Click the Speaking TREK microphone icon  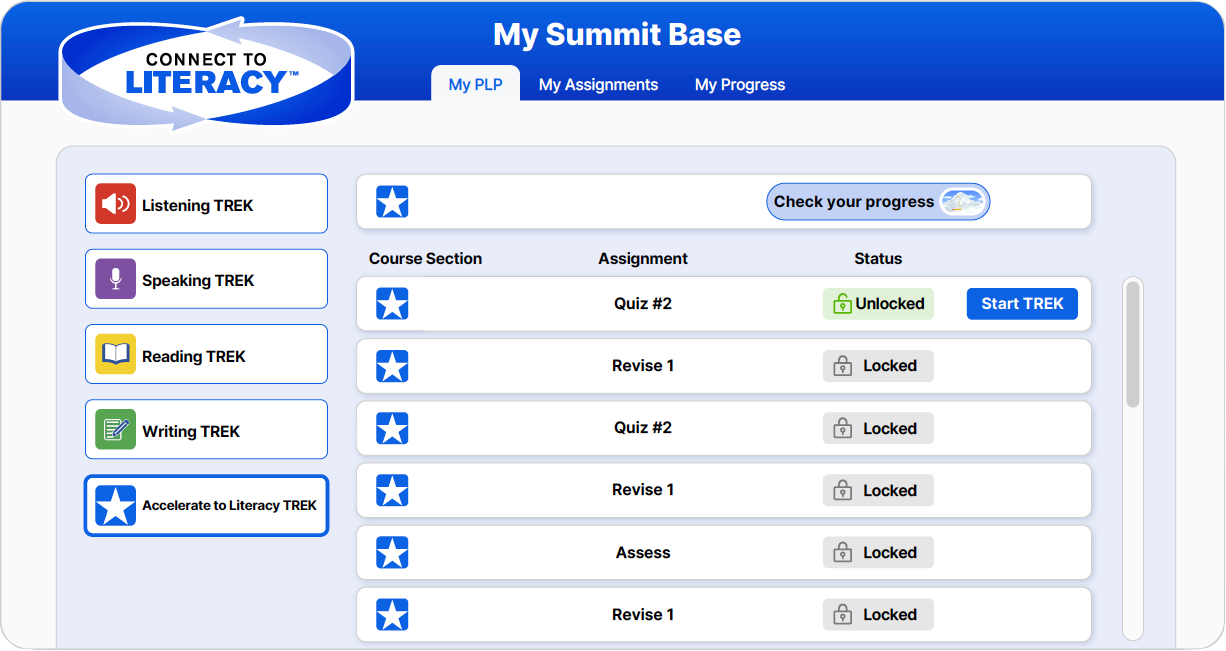coord(115,279)
